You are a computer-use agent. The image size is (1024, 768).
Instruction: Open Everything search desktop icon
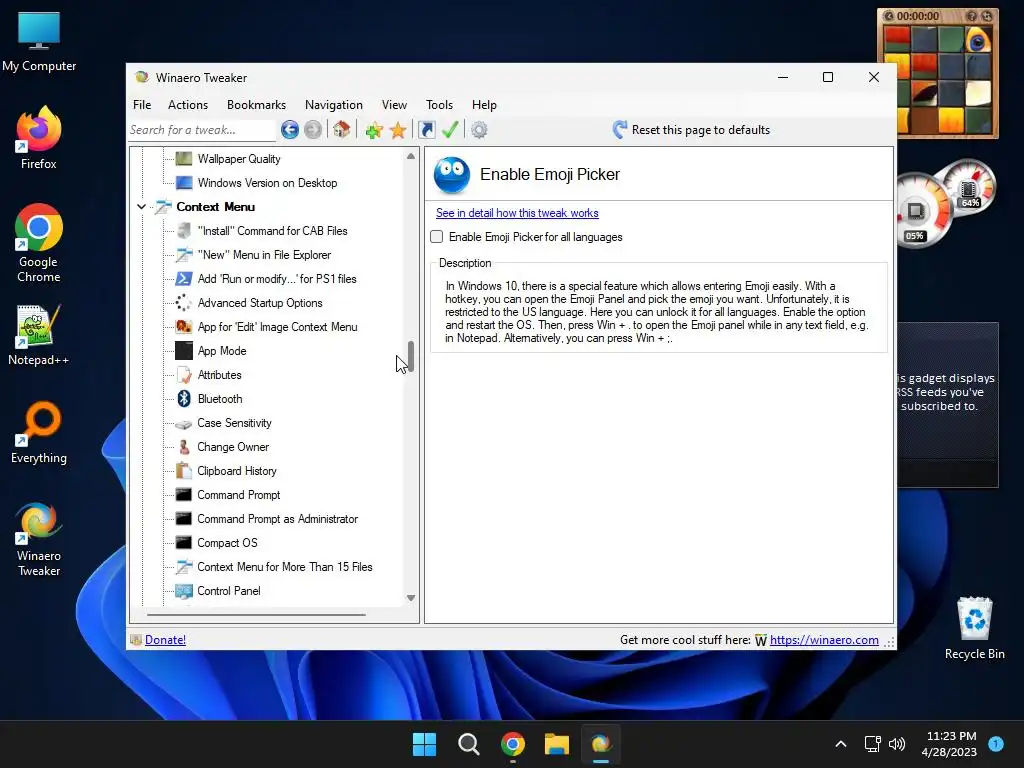click(39, 423)
